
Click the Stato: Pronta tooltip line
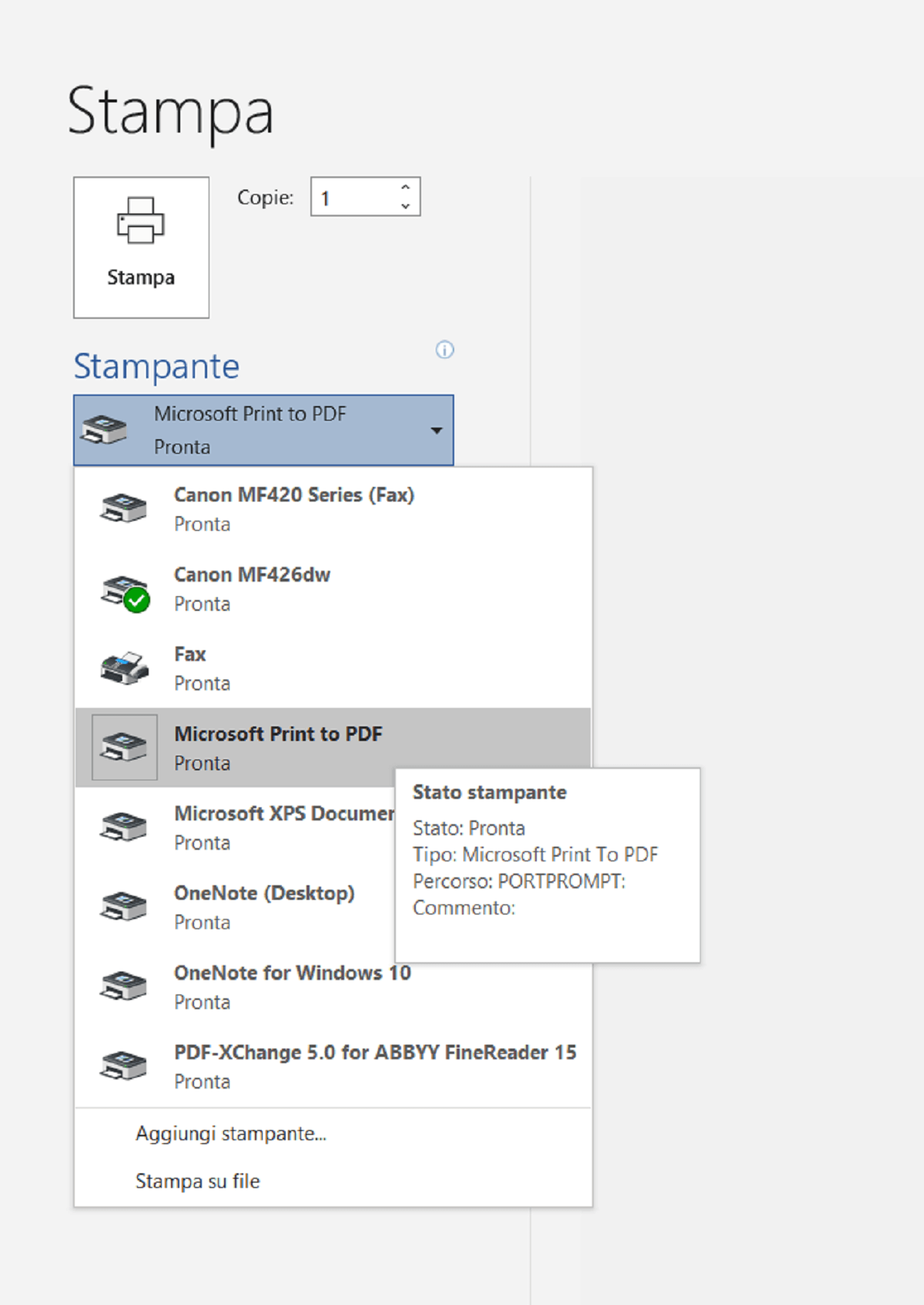pos(469,828)
